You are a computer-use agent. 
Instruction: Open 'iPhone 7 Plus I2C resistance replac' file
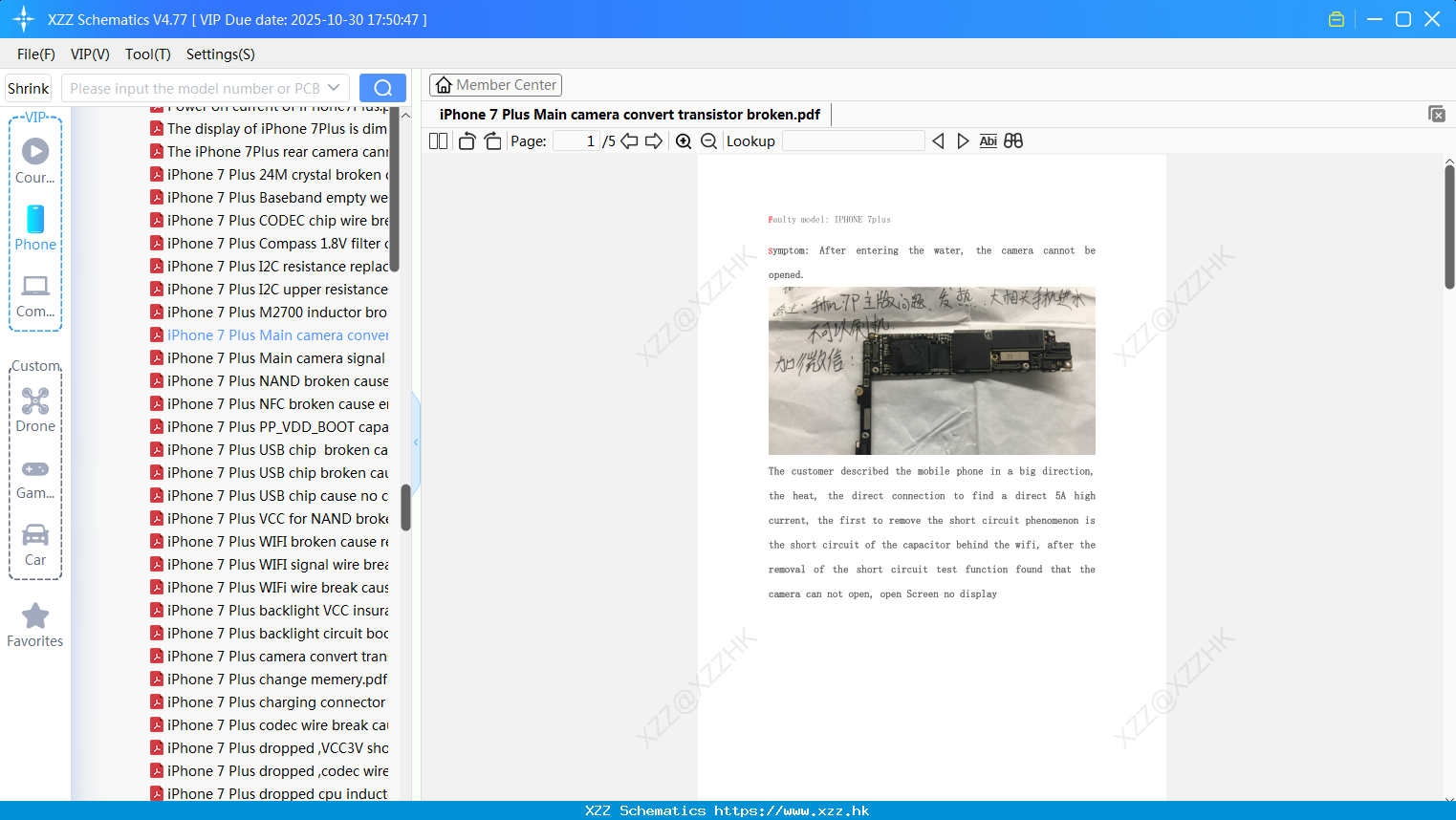(277, 267)
